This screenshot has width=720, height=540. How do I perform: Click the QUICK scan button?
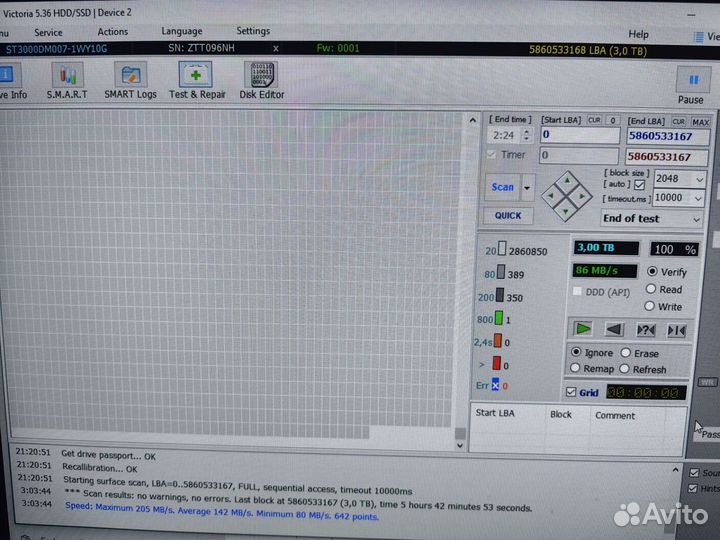pos(507,215)
